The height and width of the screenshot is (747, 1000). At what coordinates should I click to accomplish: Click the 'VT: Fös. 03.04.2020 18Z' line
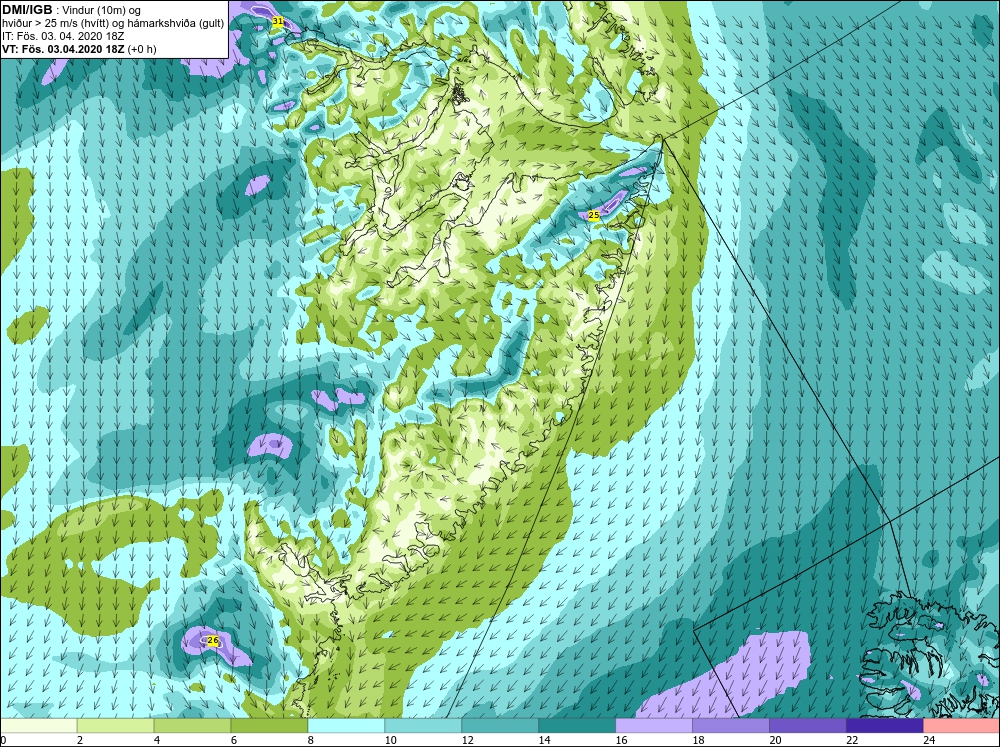click(x=64, y=49)
